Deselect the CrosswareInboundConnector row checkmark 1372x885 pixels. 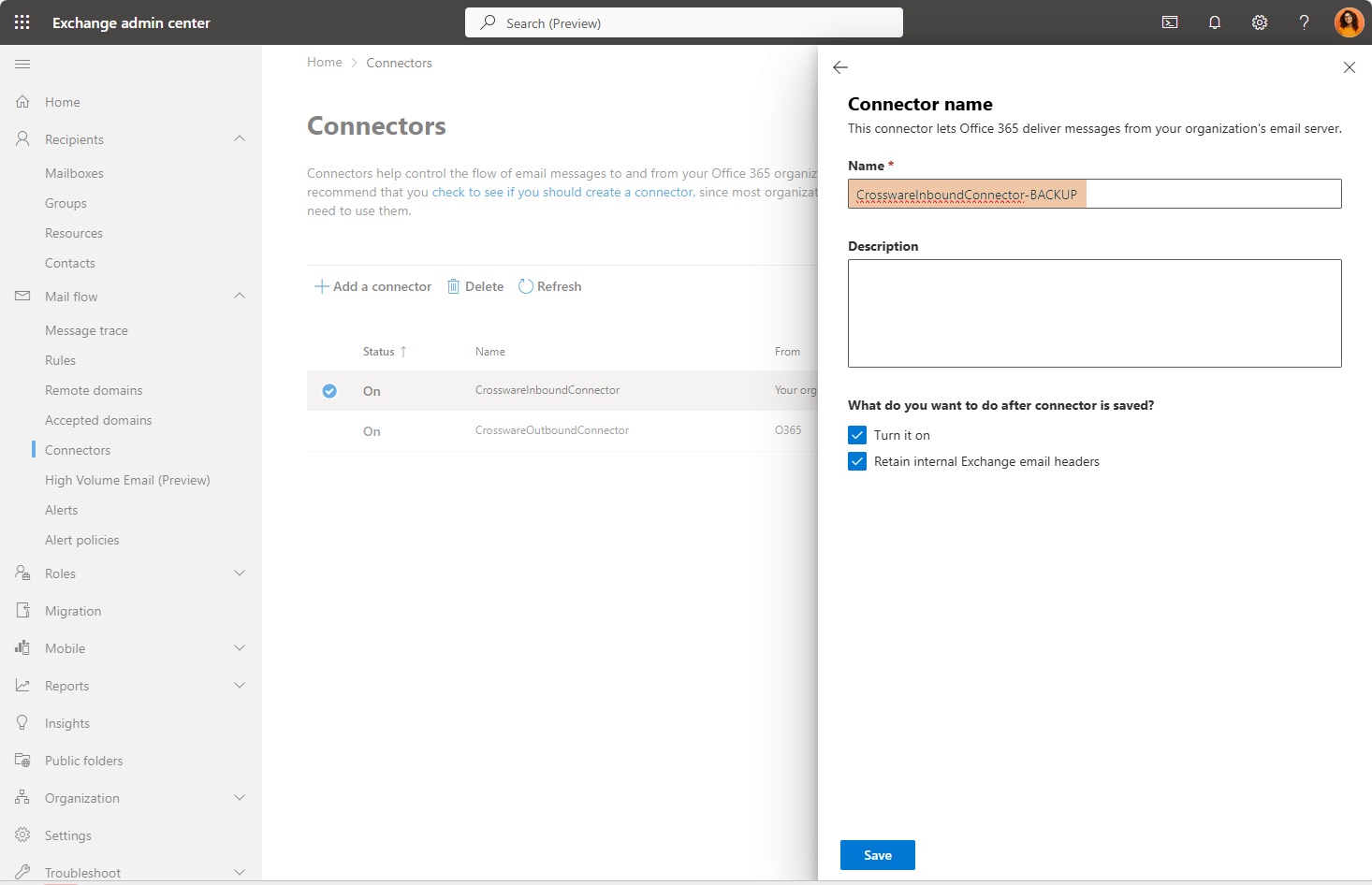click(329, 391)
